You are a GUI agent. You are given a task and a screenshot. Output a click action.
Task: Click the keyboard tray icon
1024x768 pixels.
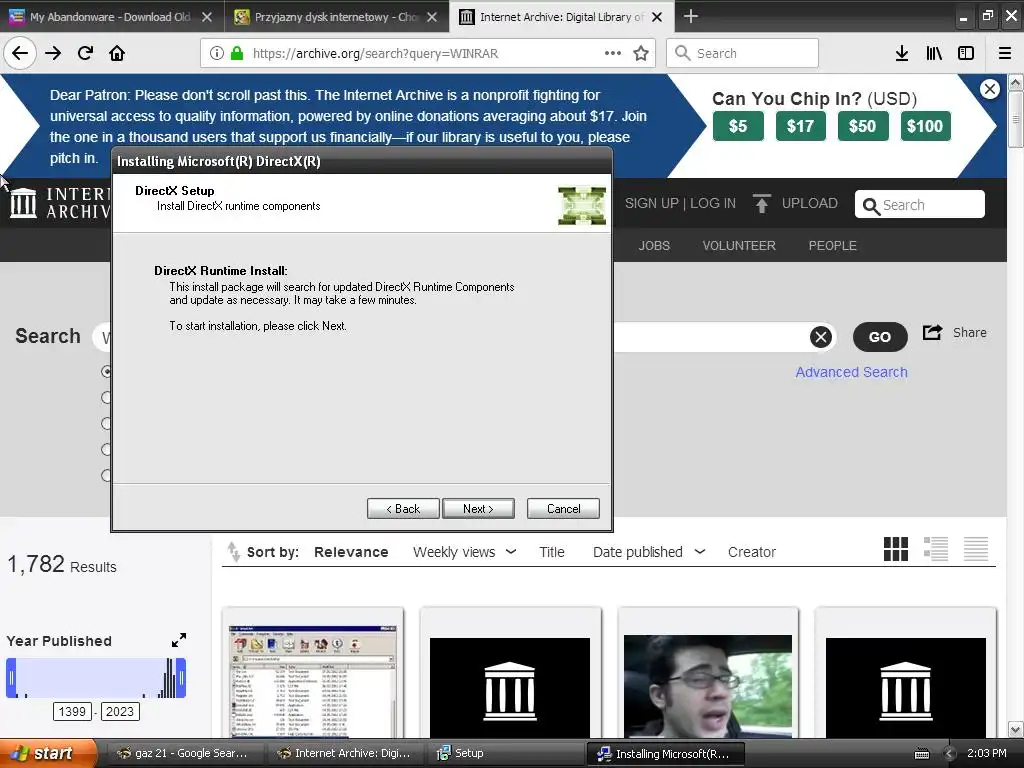pos(922,754)
